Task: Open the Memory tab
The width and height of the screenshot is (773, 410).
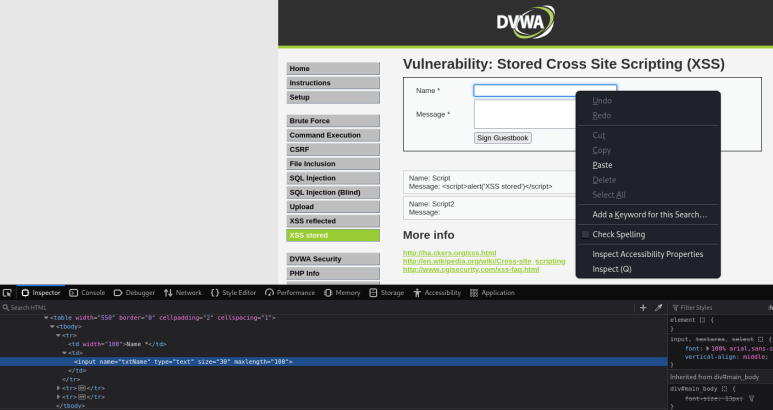Action: tap(342, 293)
